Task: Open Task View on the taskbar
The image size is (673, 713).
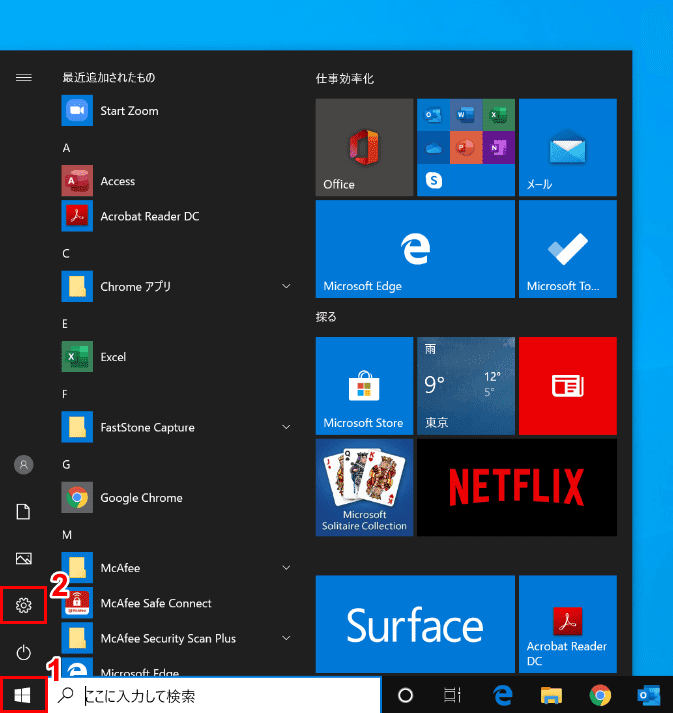Action: (452, 695)
